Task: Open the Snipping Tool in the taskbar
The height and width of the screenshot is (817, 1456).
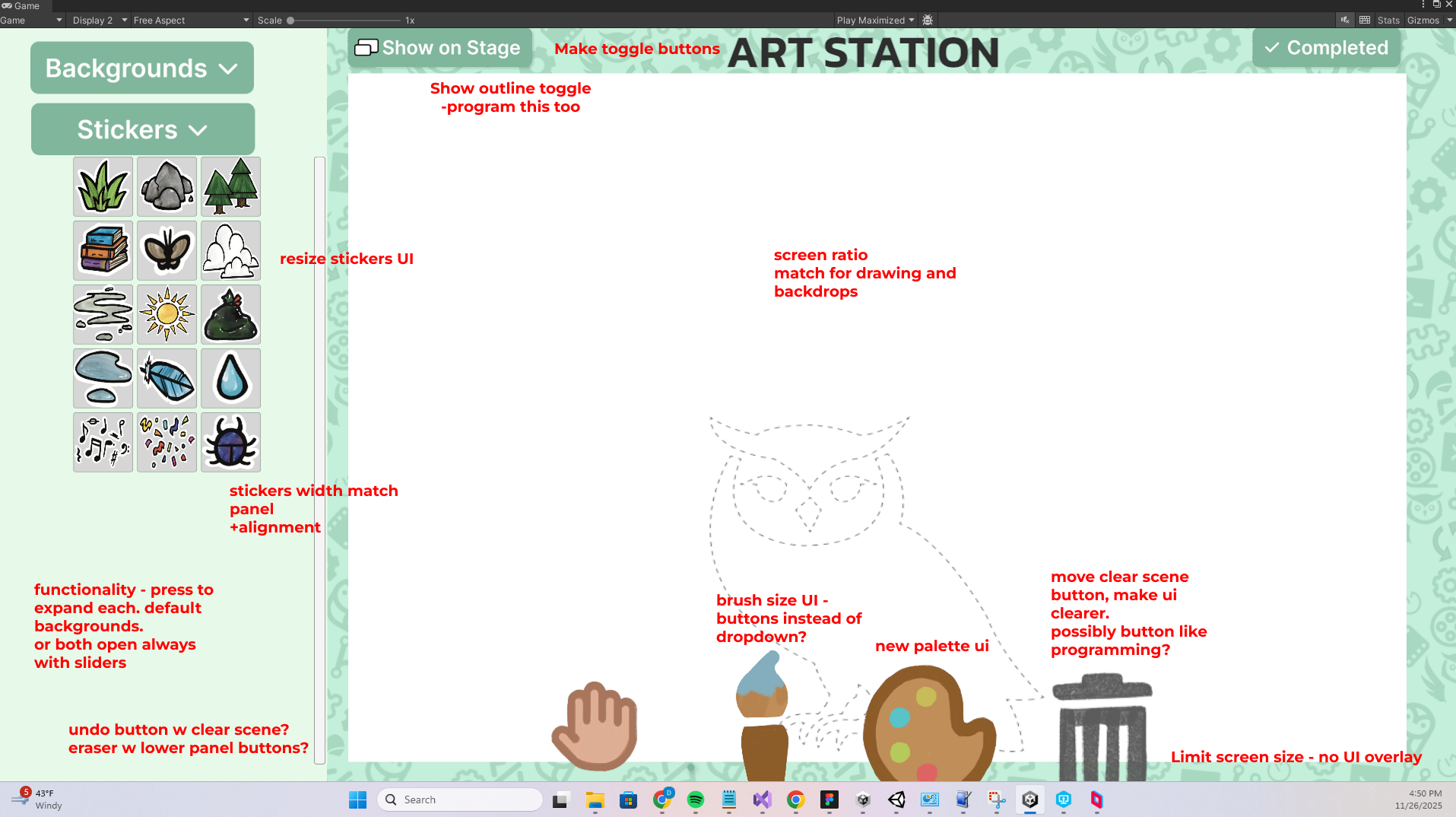Action: (997, 800)
